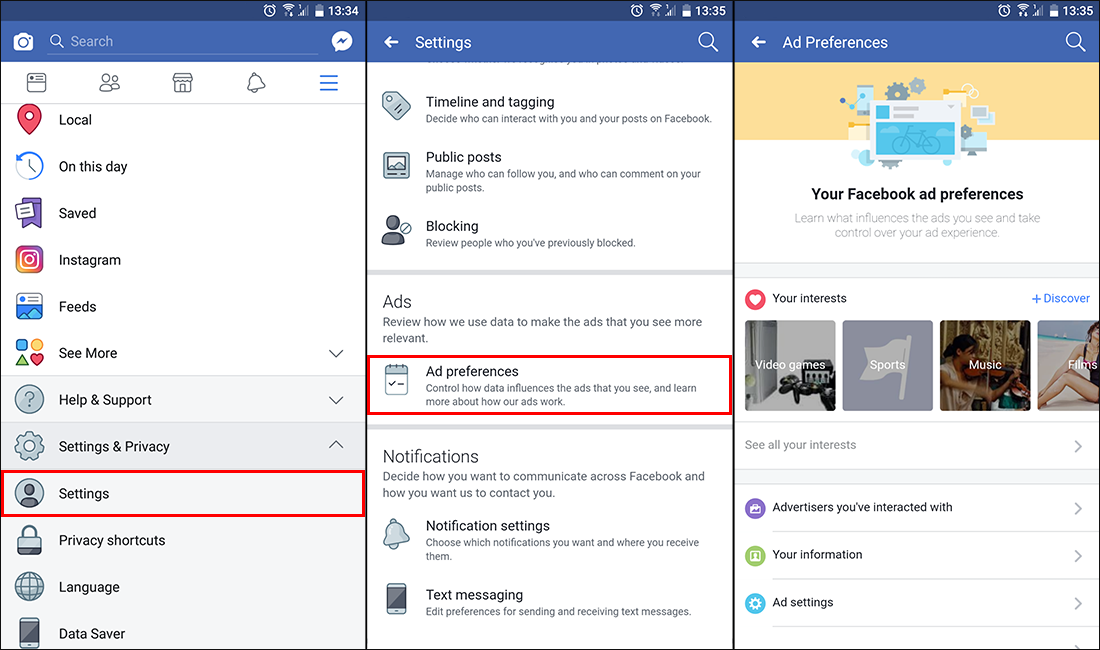Open Timeline and tagging settings
Image resolution: width=1100 pixels, height=650 pixels.
pos(549,109)
